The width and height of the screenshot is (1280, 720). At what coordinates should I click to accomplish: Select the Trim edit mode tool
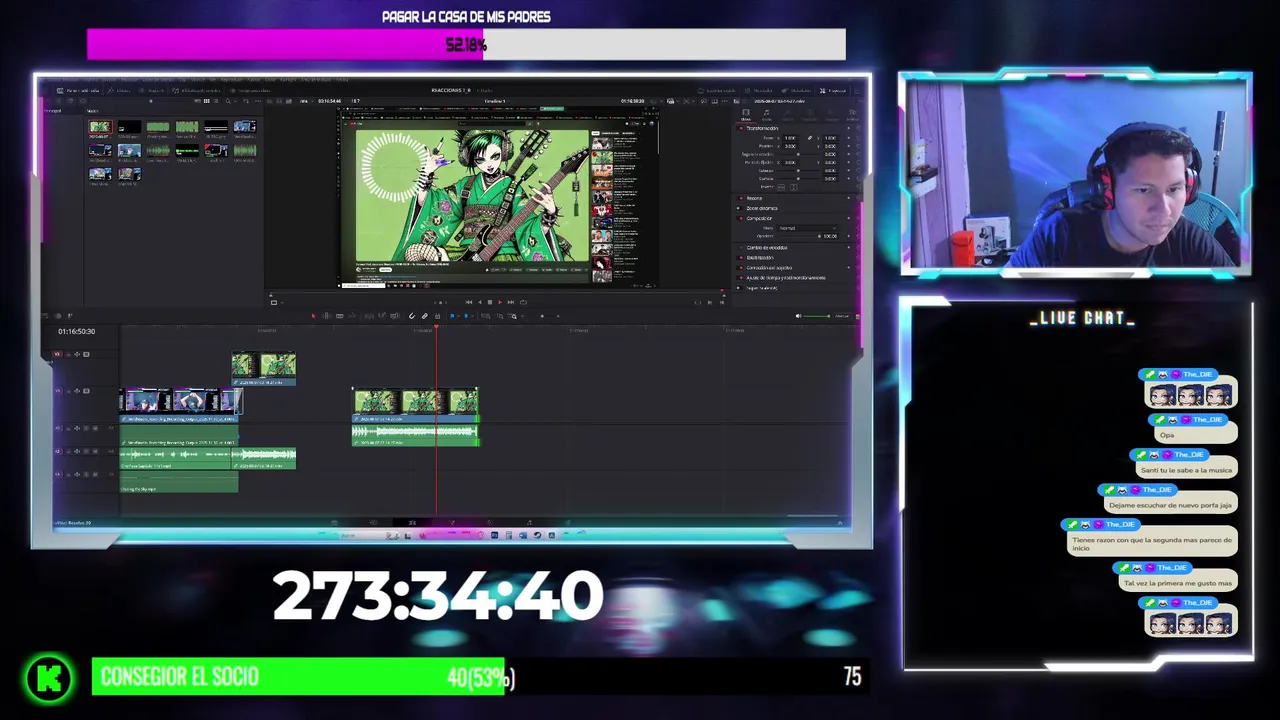click(326, 316)
